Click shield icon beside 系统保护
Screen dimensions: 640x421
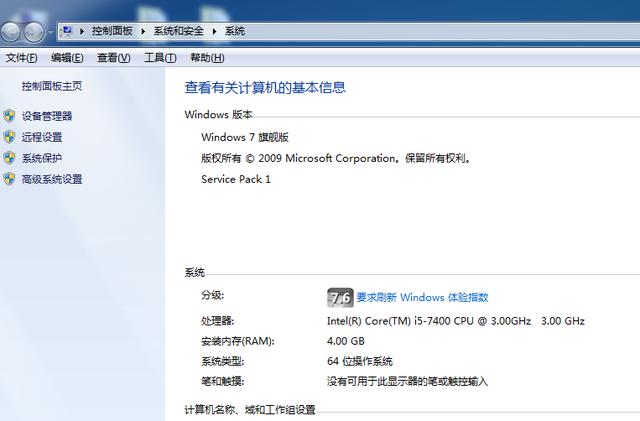(9, 158)
